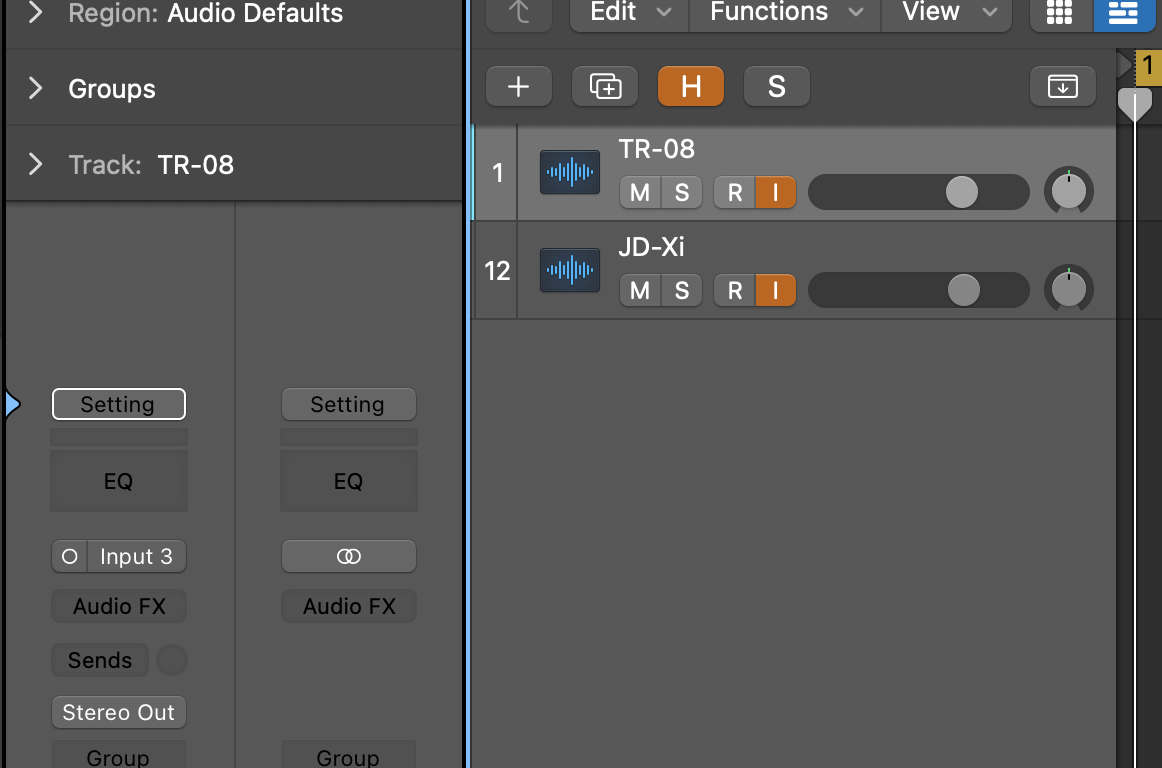This screenshot has width=1162, height=768.
Task: Select the list view icon button
Action: coord(1123,13)
